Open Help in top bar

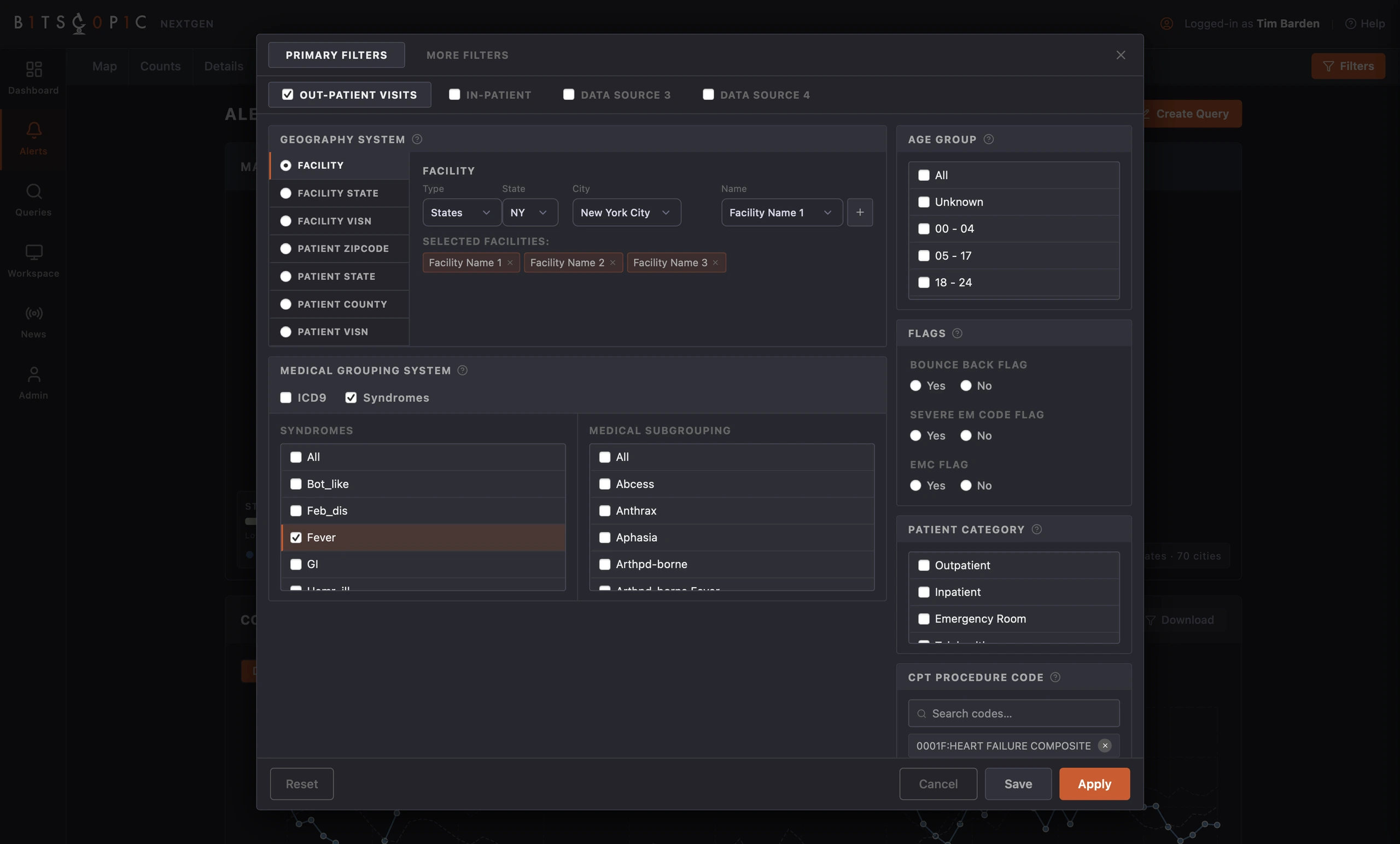(1365, 24)
